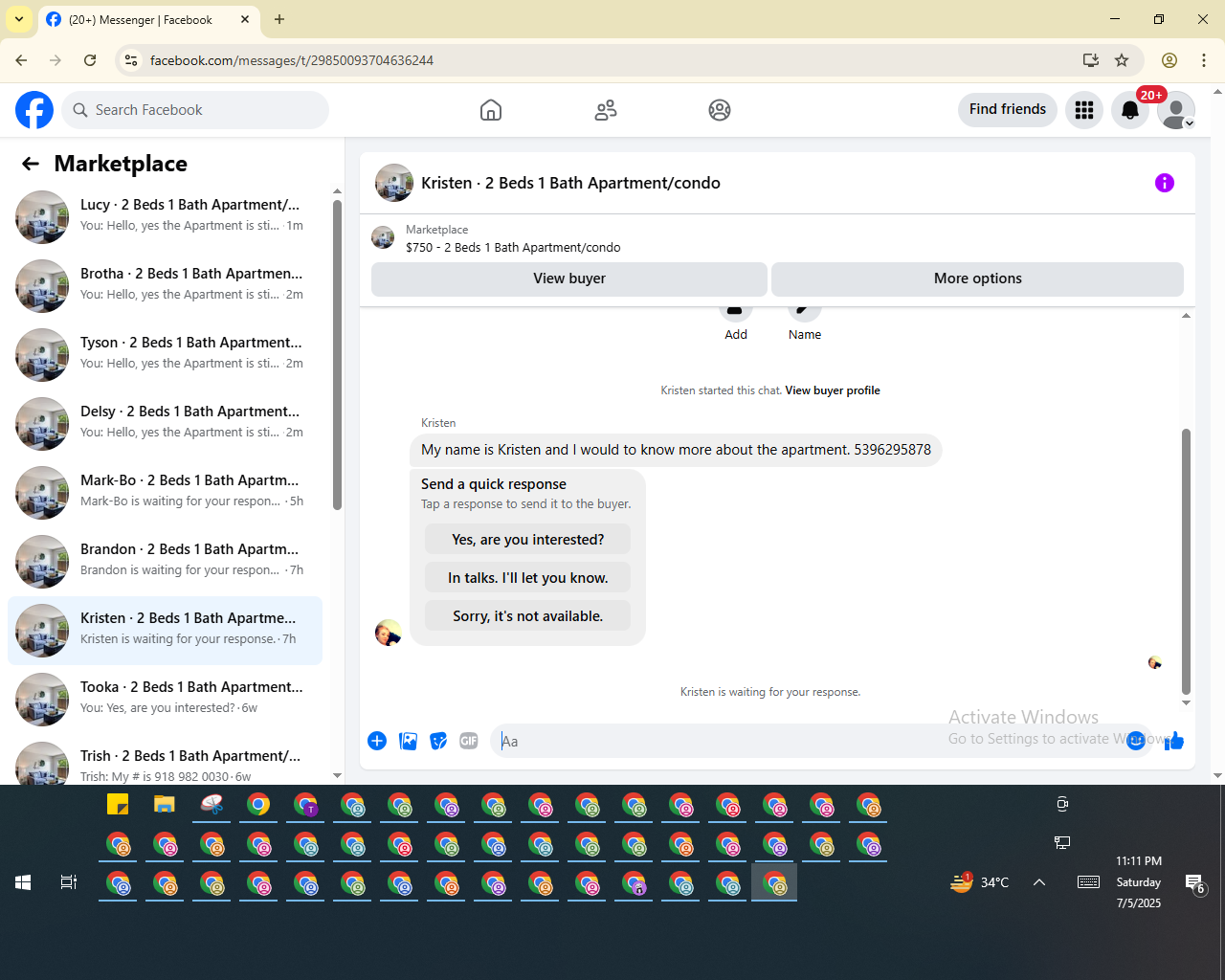1225x980 pixels.
Task: Focus the Aa message input field
Action: click(x=809, y=741)
